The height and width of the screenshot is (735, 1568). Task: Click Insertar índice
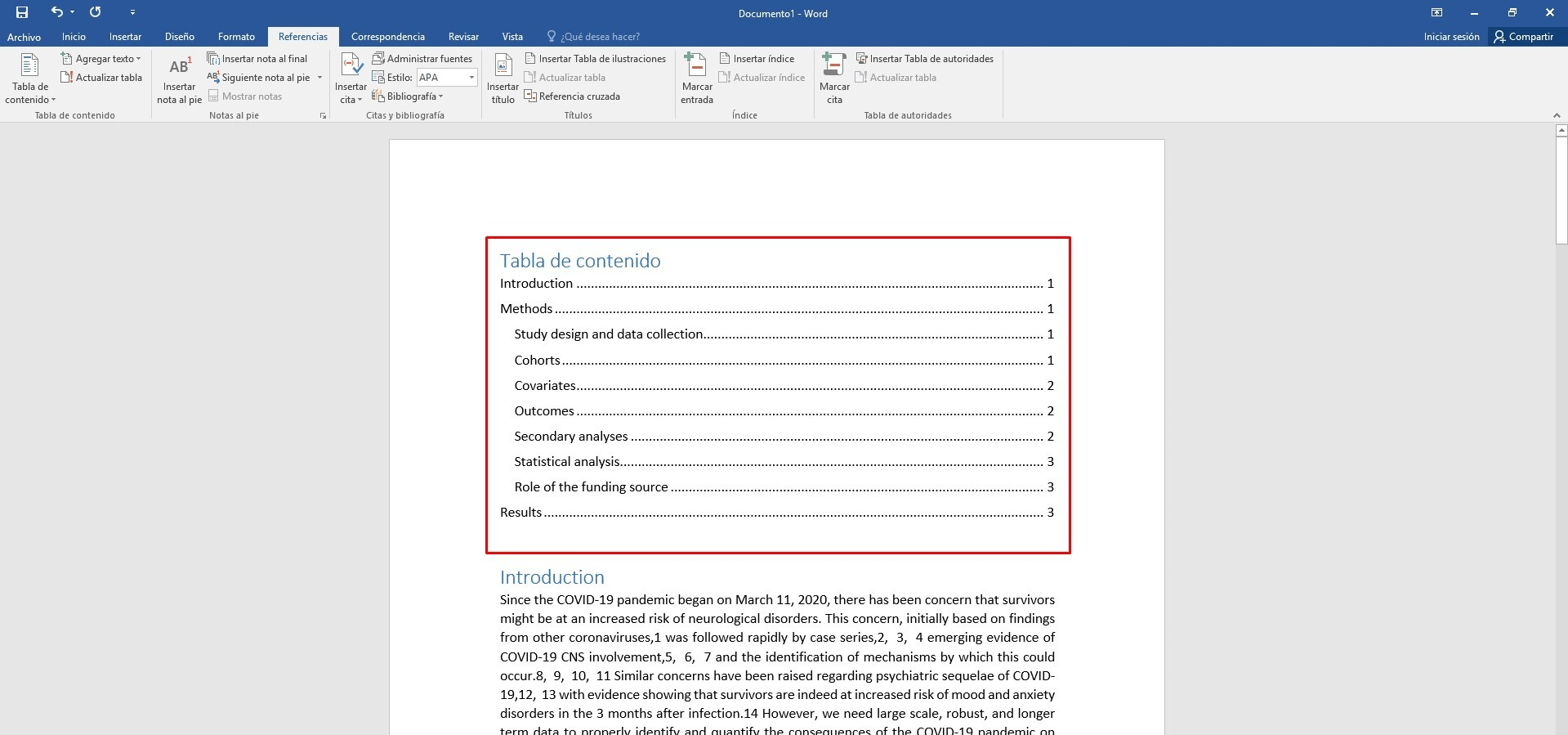click(757, 59)
